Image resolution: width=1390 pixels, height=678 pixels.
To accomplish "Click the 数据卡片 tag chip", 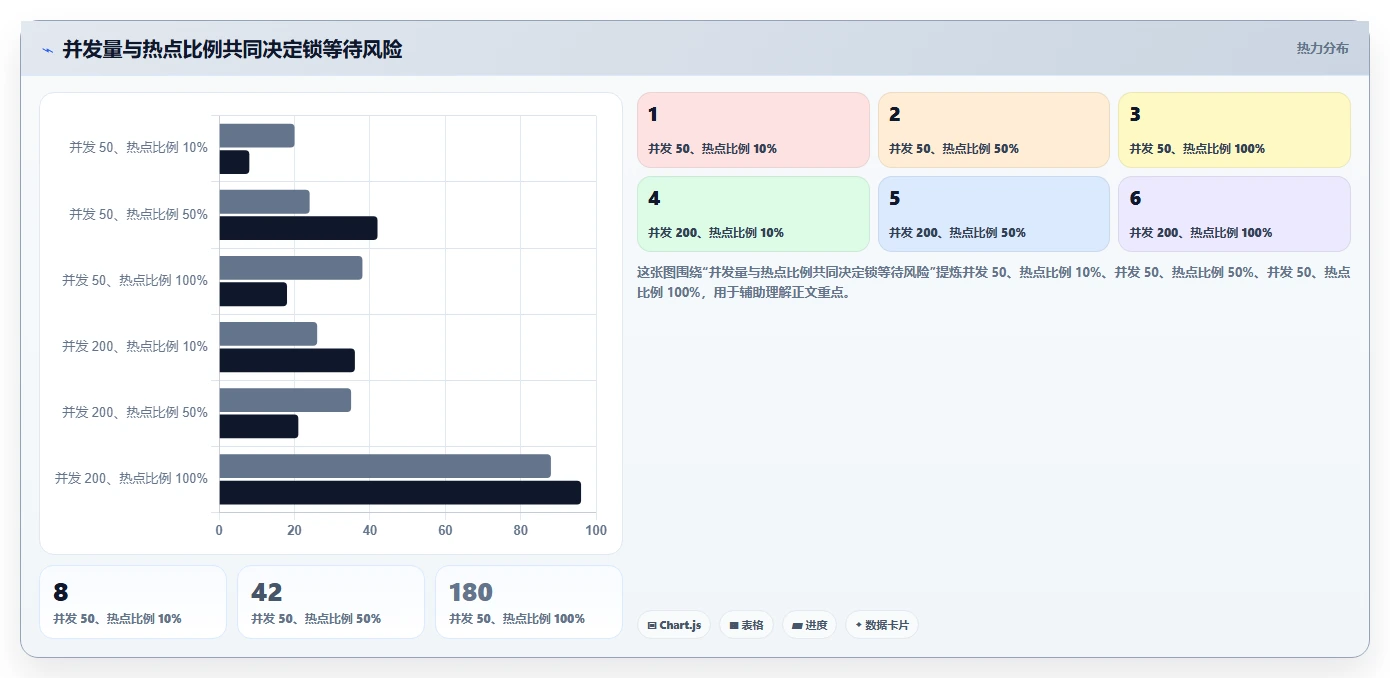I will (882, 625).
